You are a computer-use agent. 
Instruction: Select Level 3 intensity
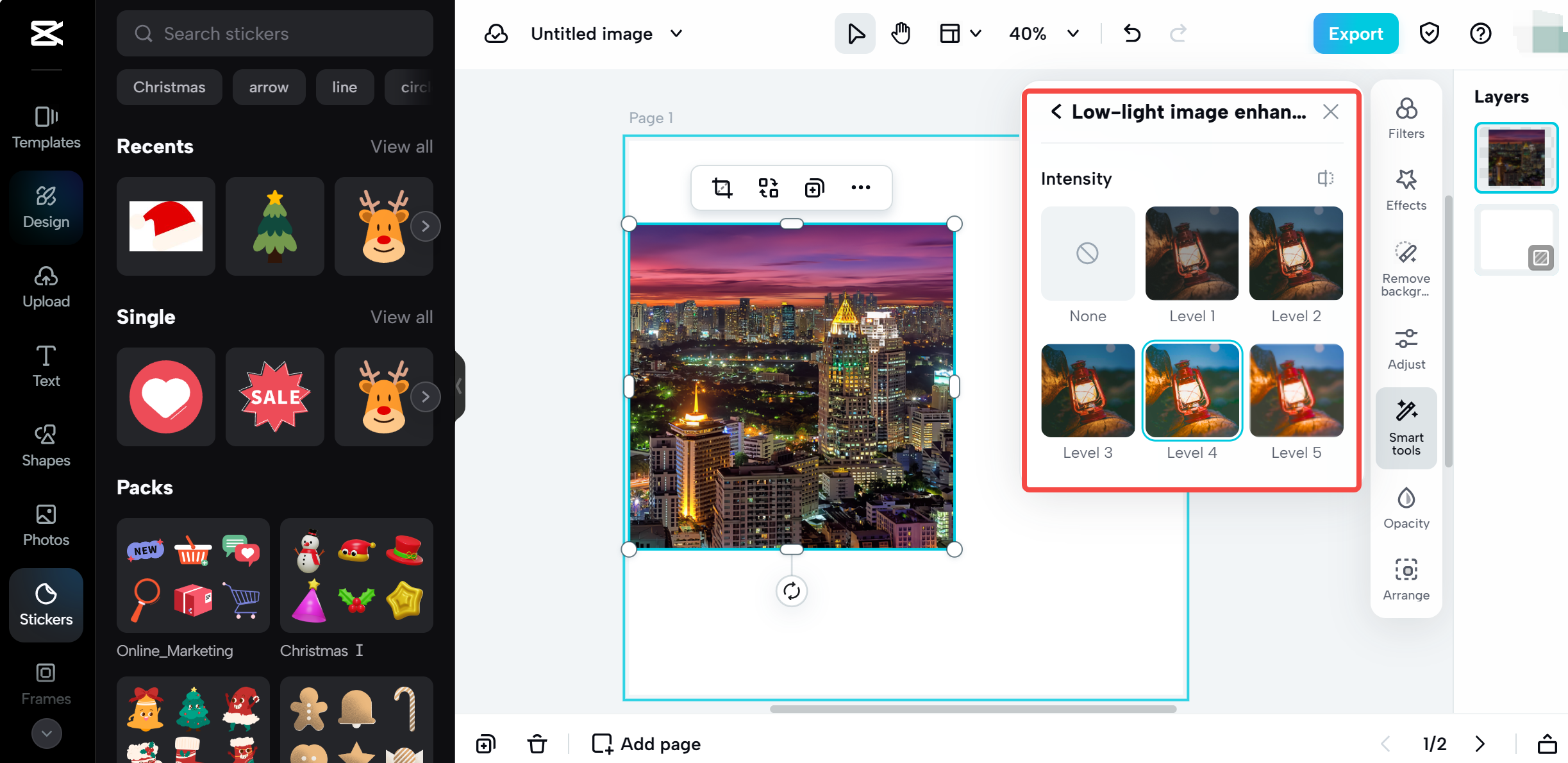point(1088,390)
